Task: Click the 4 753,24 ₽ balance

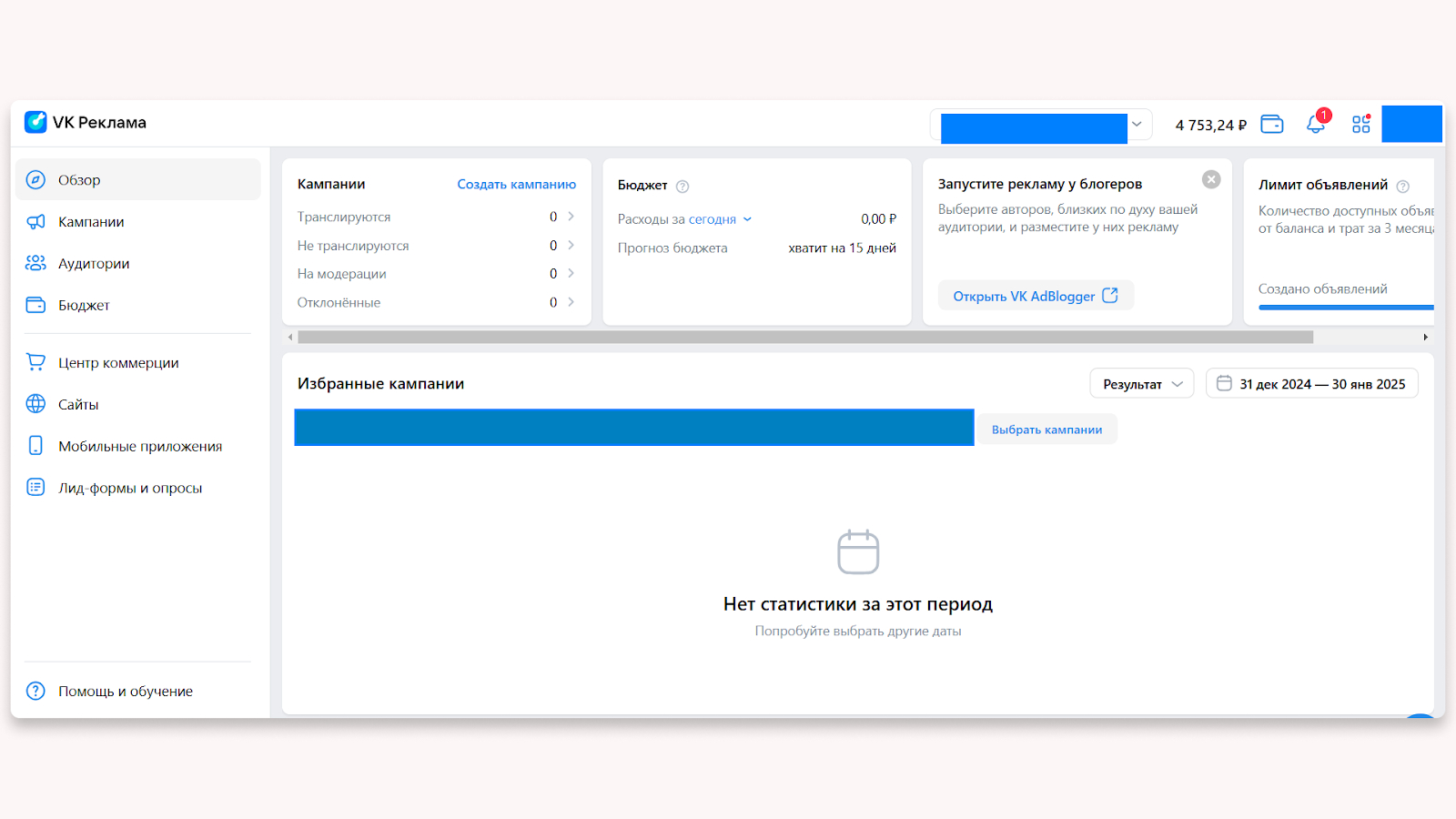Action: click(1210, 125)
